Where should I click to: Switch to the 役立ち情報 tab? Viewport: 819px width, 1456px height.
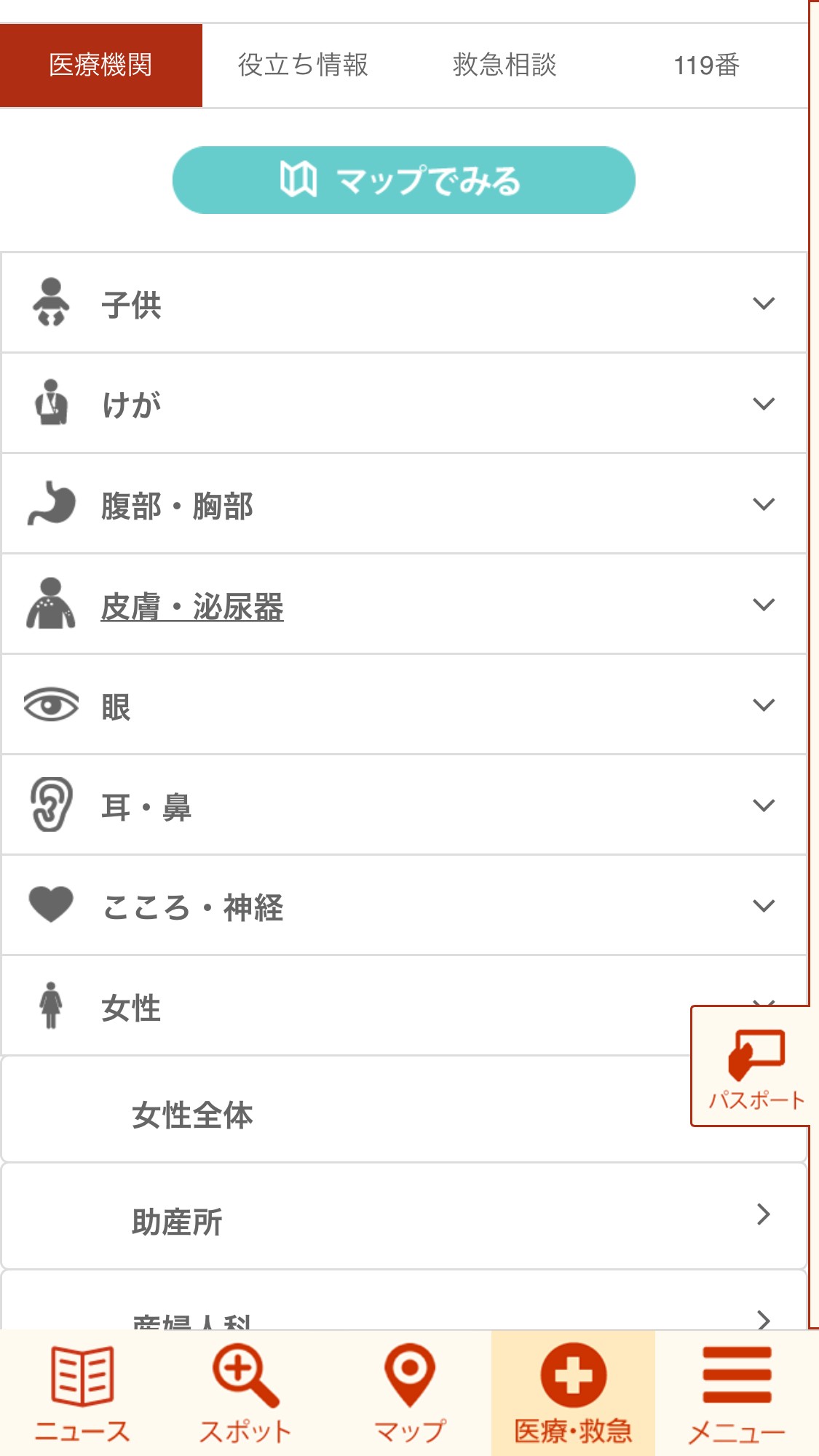point(303,65)
